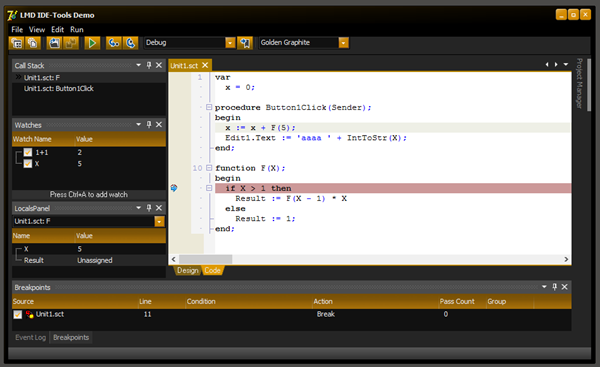
Task: Switch to the Design tab
Action: point(188,271)
